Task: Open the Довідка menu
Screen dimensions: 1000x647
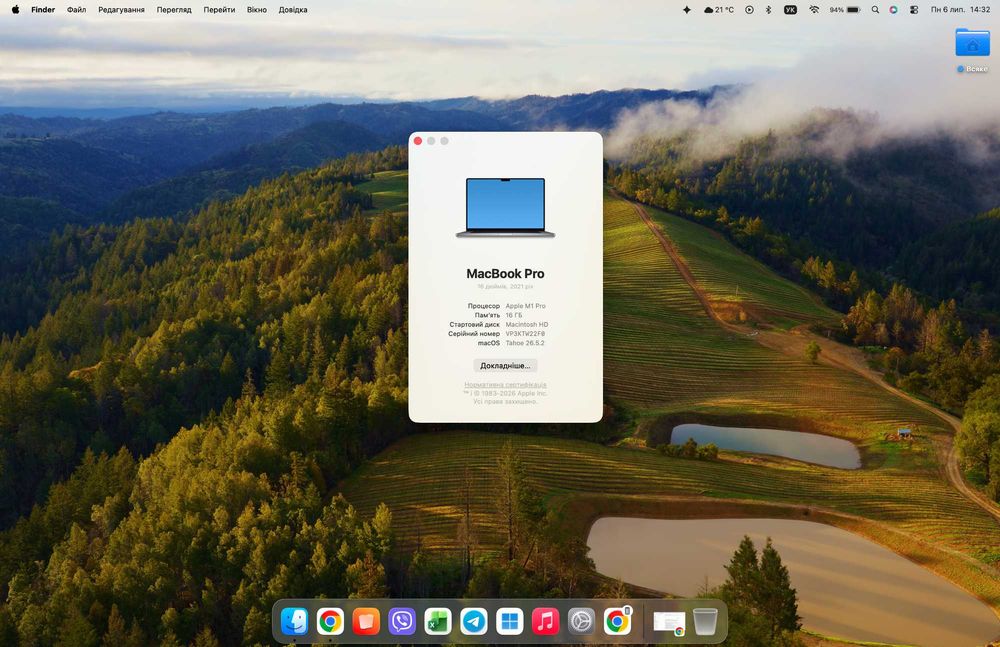Action: click(x=293, y=10)
